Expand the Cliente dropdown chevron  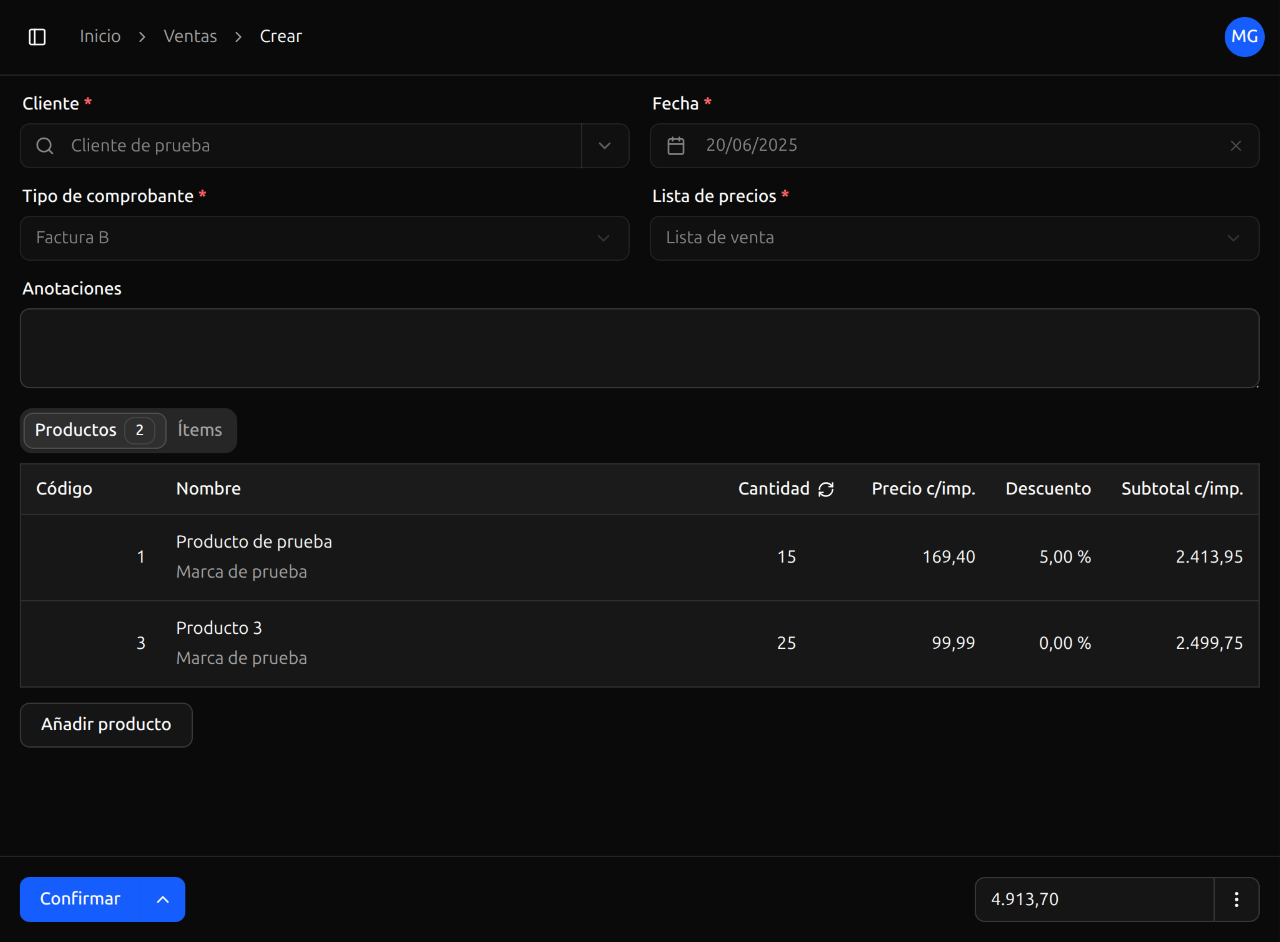tap(605, 146)
